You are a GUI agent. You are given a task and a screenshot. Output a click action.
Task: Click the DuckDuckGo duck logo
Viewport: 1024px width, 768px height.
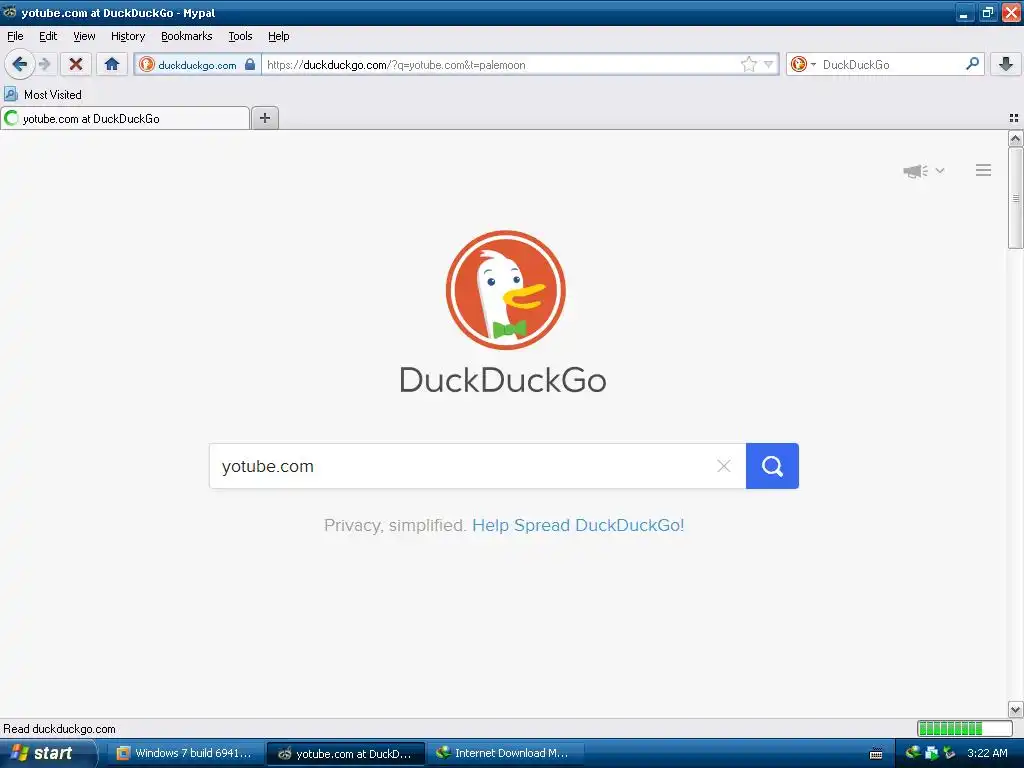(x=505, y=289)
